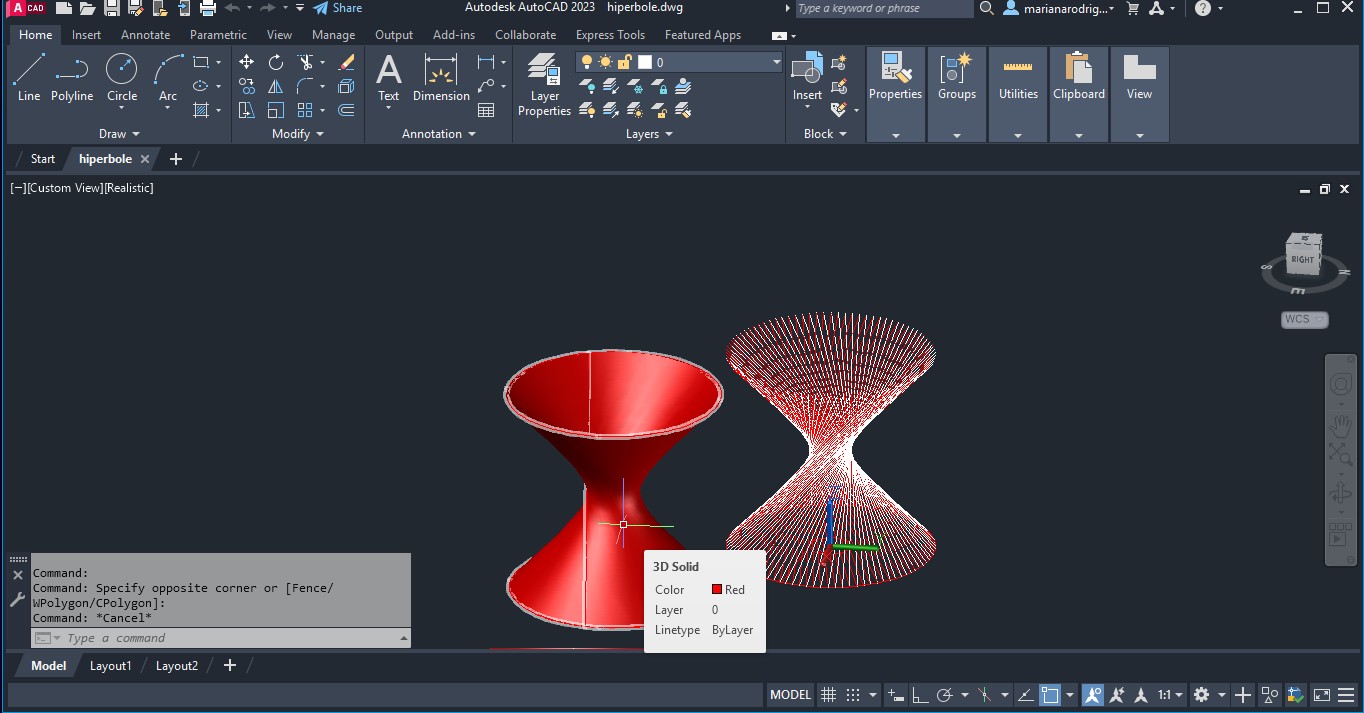The height and width of the screenshot is (713, 1364).
Task: Click the command line input field
Action: 230,638
